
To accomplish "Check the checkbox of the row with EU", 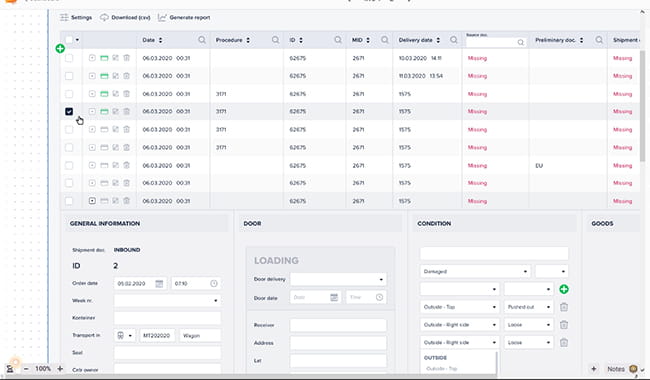I will tap(69, 165).
